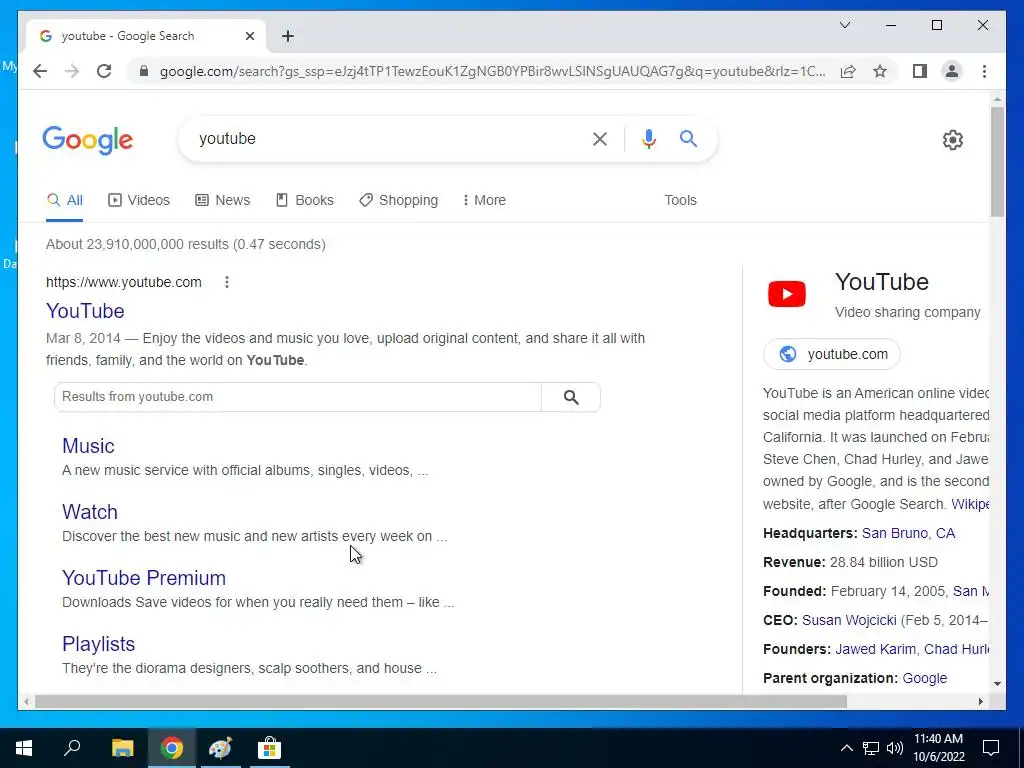
Task: Switch to the News tab
Action: 223,200
